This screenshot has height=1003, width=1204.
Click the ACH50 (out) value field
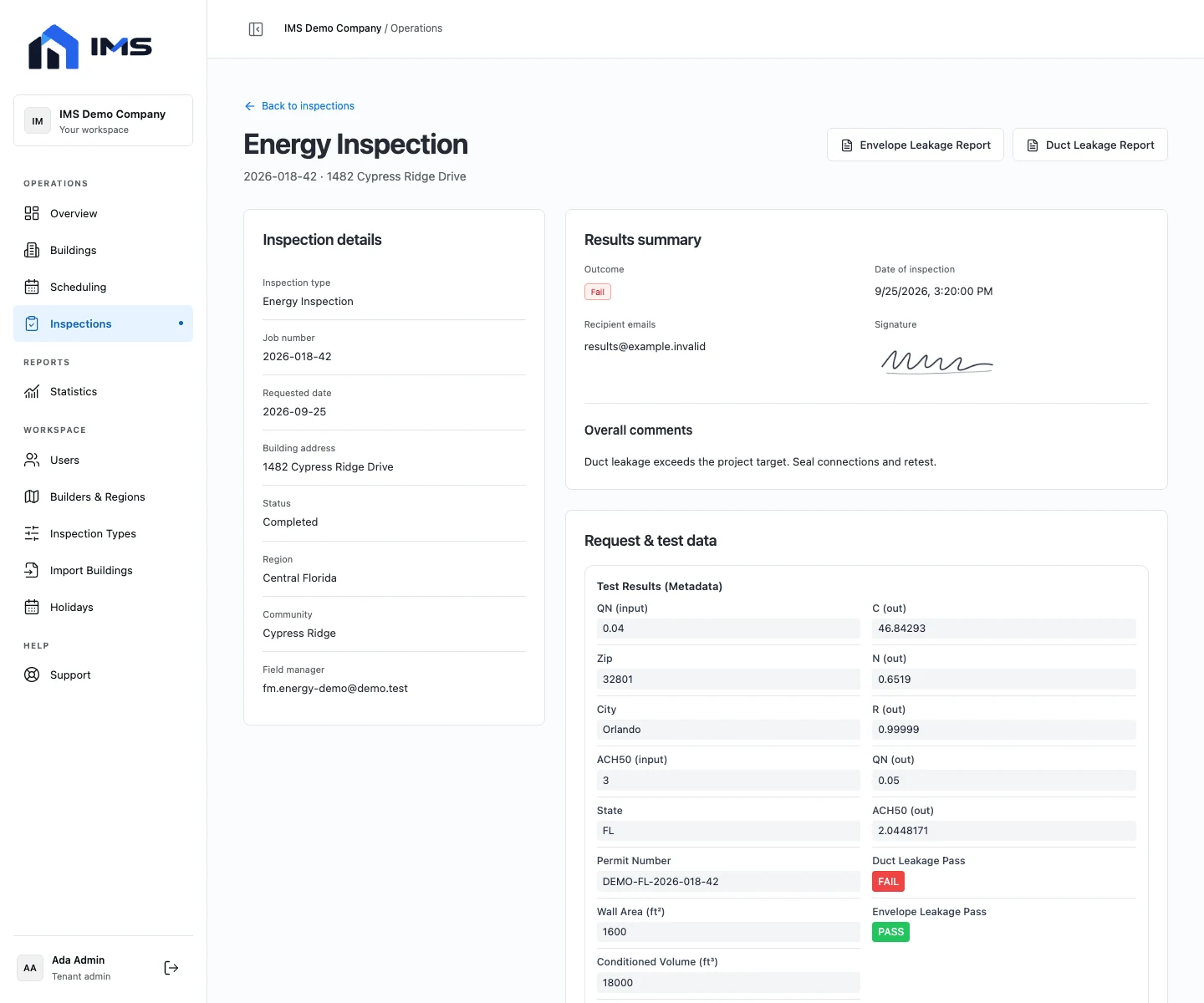pos(1004,831)
